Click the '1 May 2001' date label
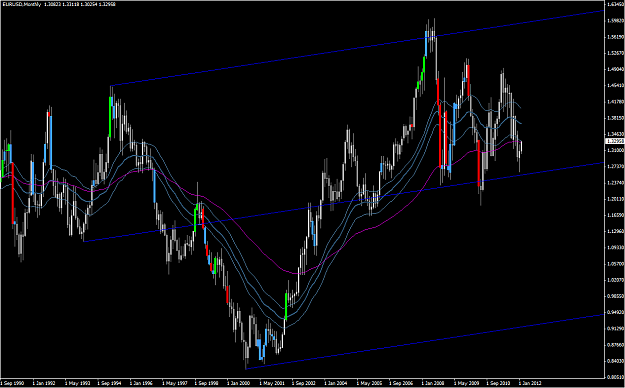Screen dimensions: 625x388 [271, 383]
